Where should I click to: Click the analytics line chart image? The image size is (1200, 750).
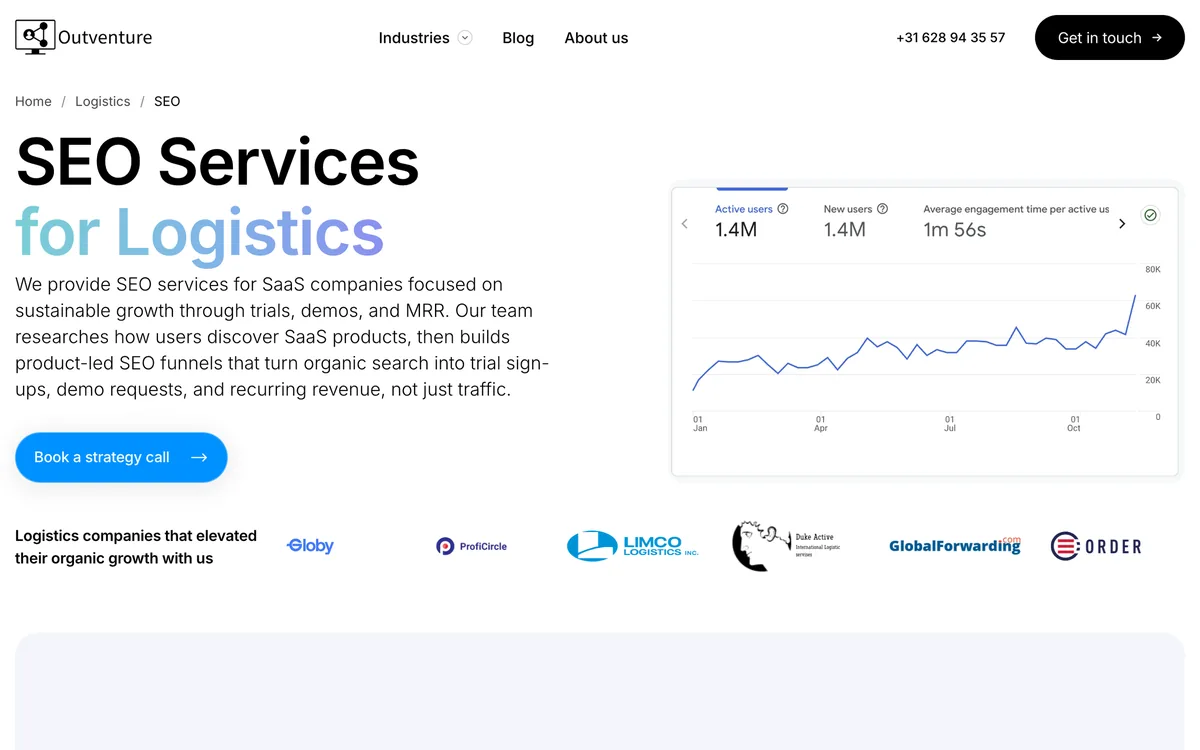click(925, 331)
